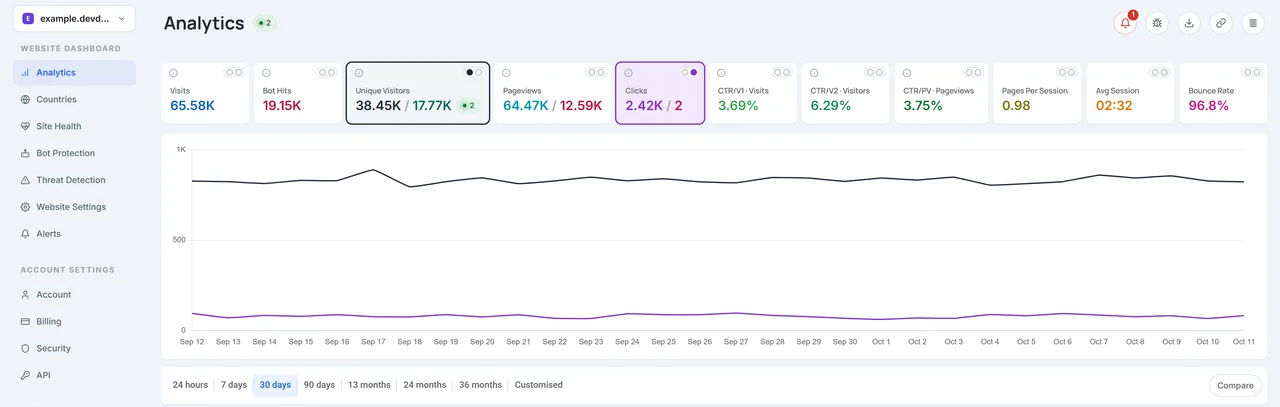
Task: Click the 6.29% CTR/V2 value
Action: pos(831,105)
